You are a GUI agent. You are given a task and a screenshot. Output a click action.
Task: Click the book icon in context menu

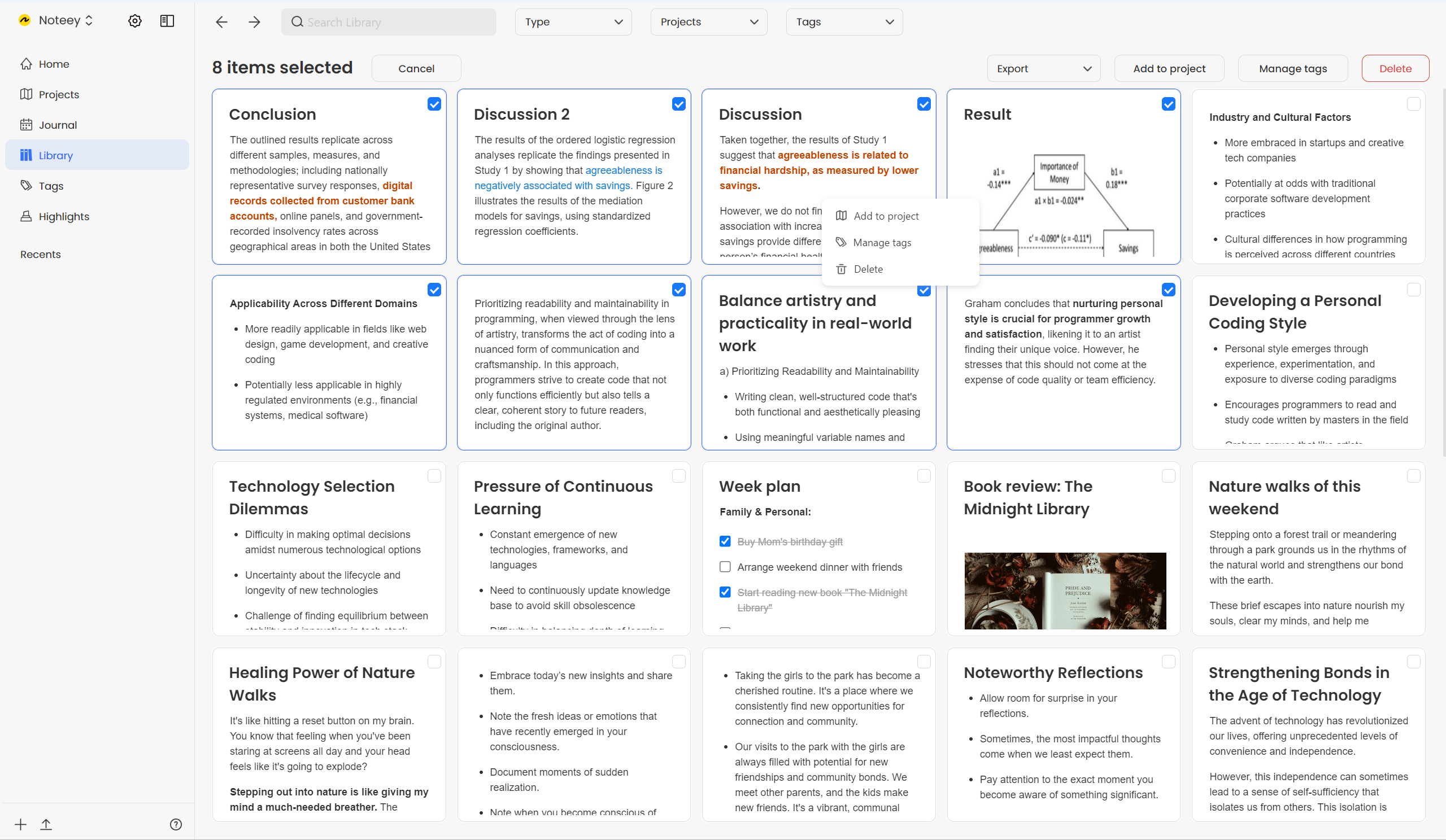841,216
